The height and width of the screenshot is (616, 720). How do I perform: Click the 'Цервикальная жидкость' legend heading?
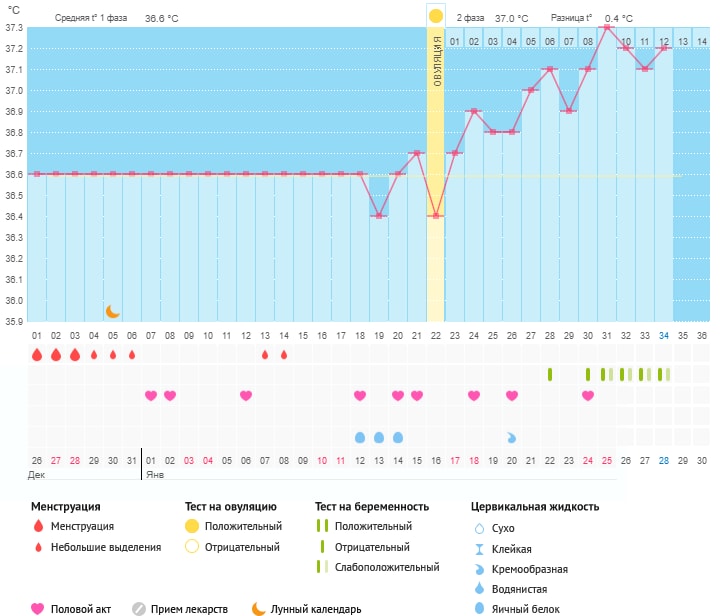pos(535,506)
